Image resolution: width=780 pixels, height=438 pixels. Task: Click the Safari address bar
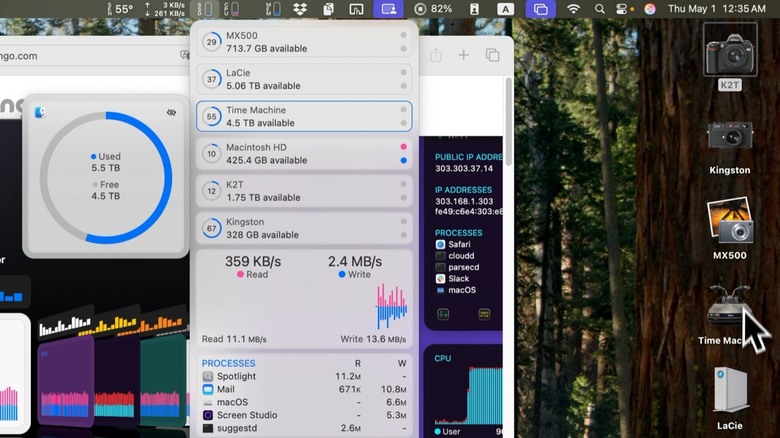(x=95, y=56)
